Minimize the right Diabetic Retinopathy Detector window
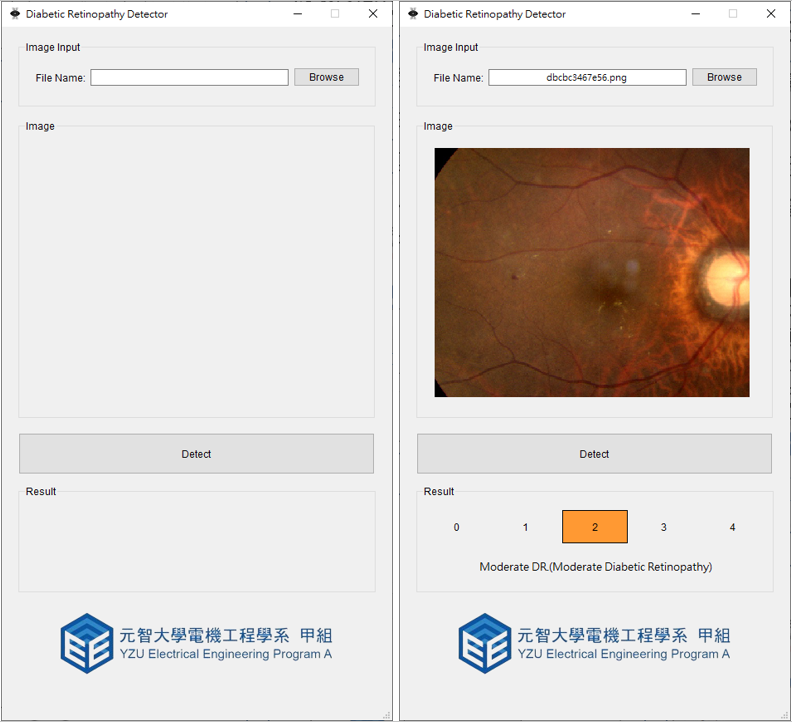This screenshot has height=722, width=792. pyautogui.click(x=696, y=14)
